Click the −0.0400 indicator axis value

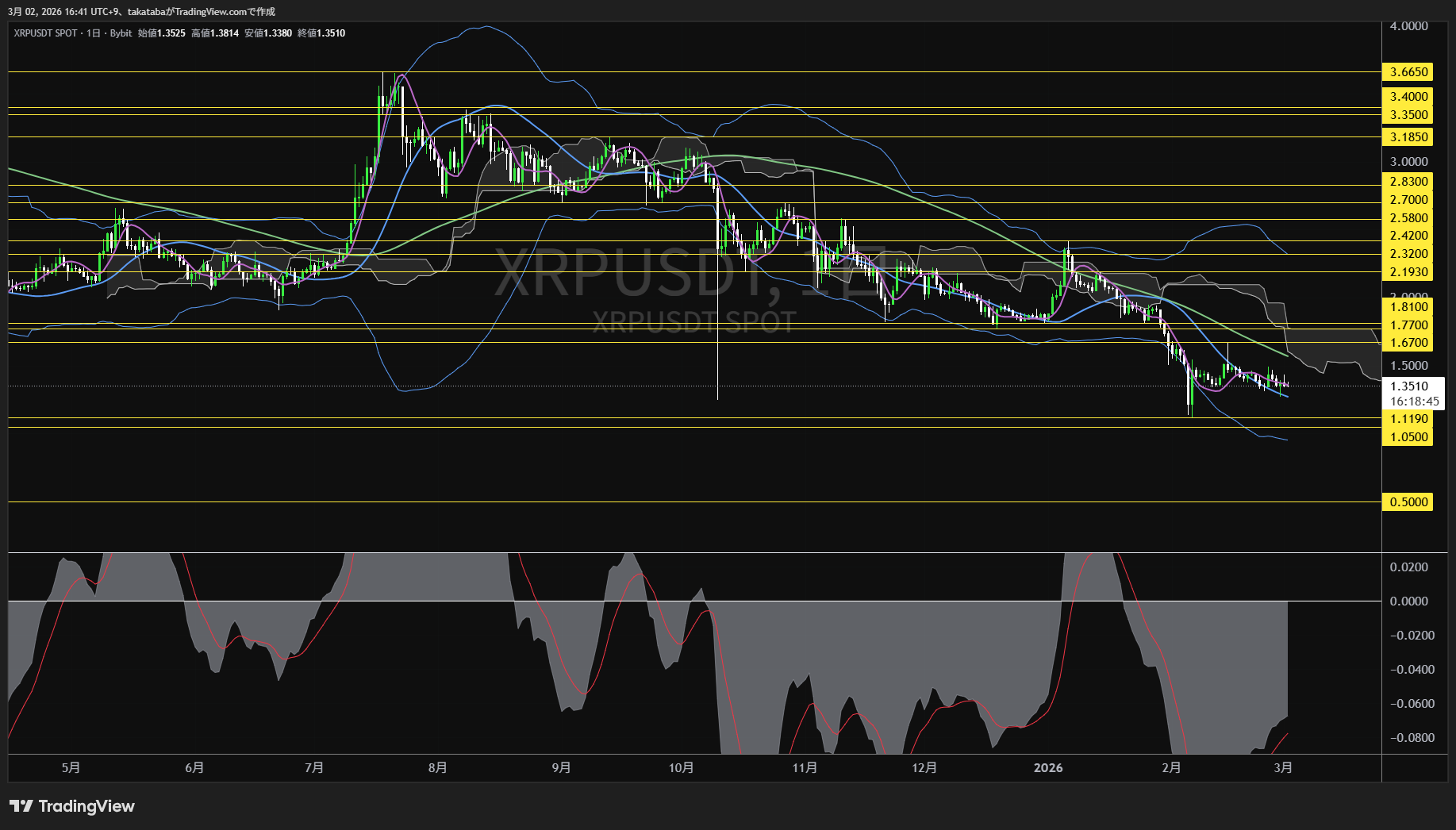[1412, 670]
